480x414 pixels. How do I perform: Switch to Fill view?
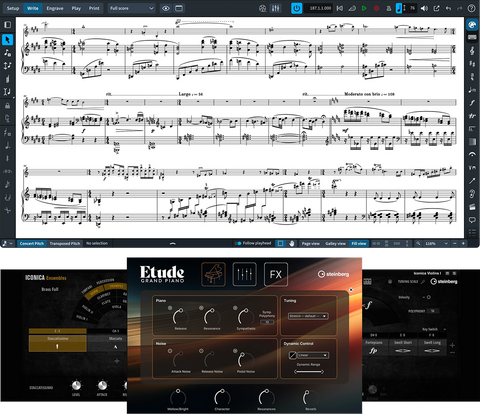point(359,244)
